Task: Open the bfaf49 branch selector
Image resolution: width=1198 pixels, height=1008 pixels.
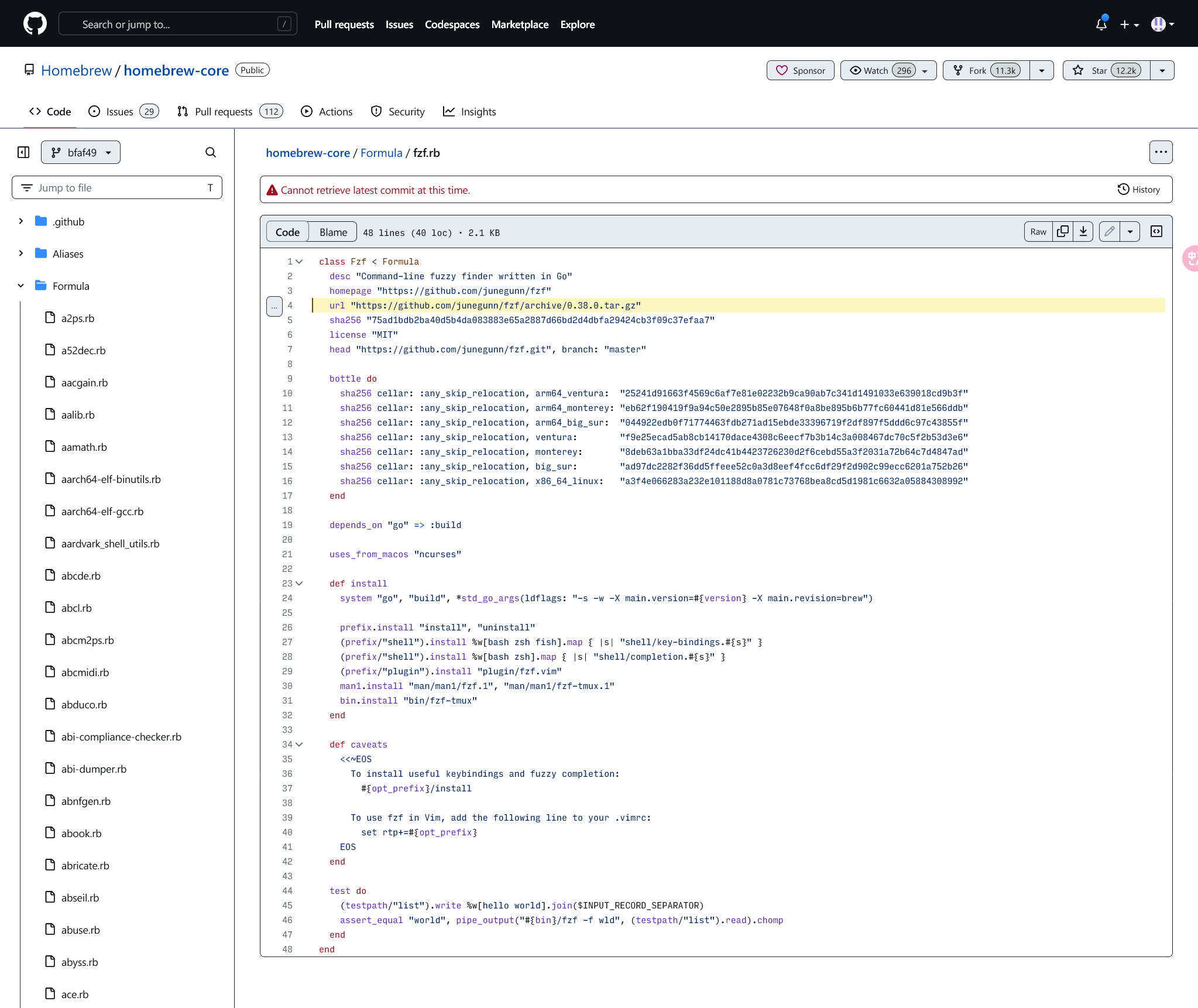Action: 81,152
